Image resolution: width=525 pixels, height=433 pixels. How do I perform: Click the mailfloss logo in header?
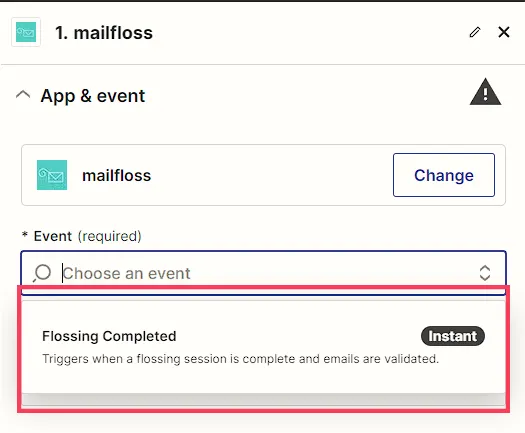point(26,32)
